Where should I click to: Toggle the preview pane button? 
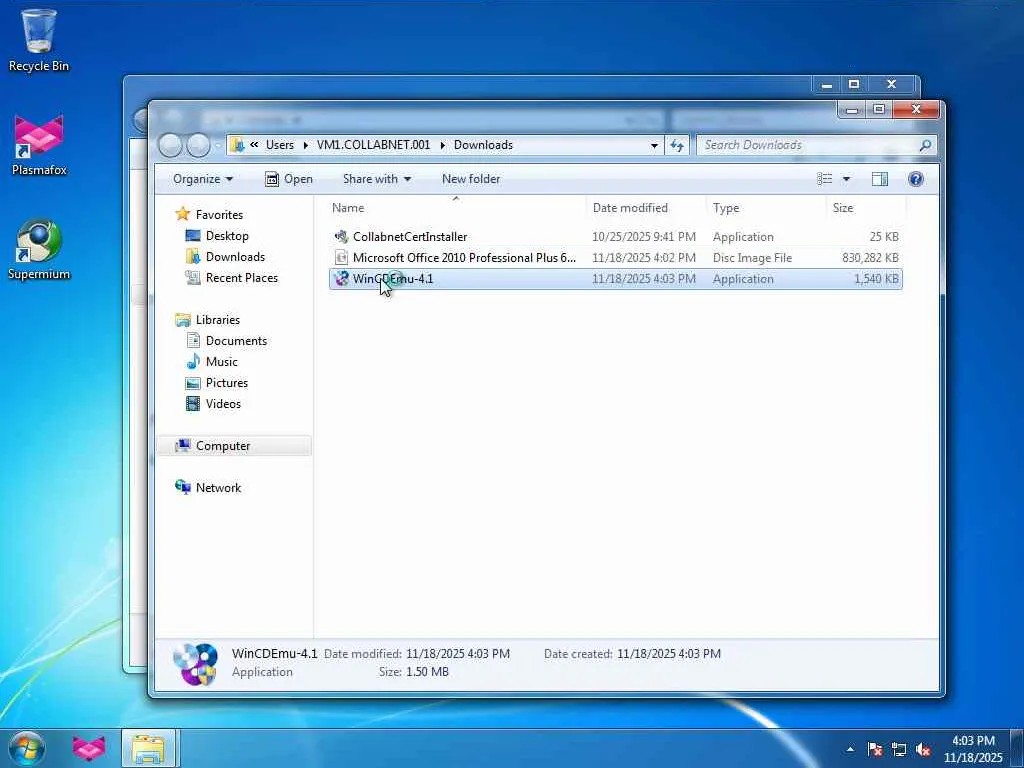[880, 179]
